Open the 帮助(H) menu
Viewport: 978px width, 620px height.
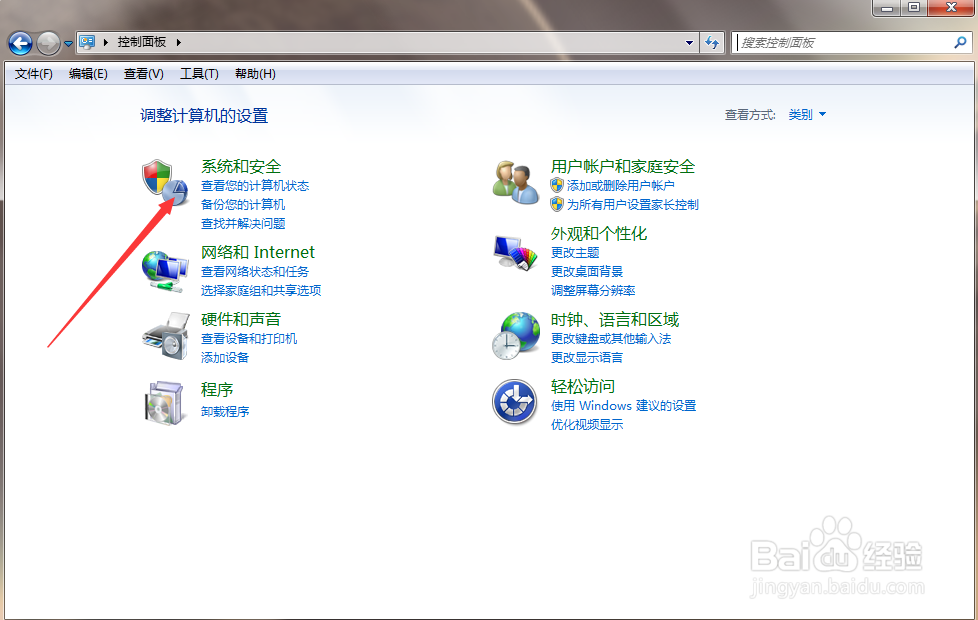click(x=255, y=74)
